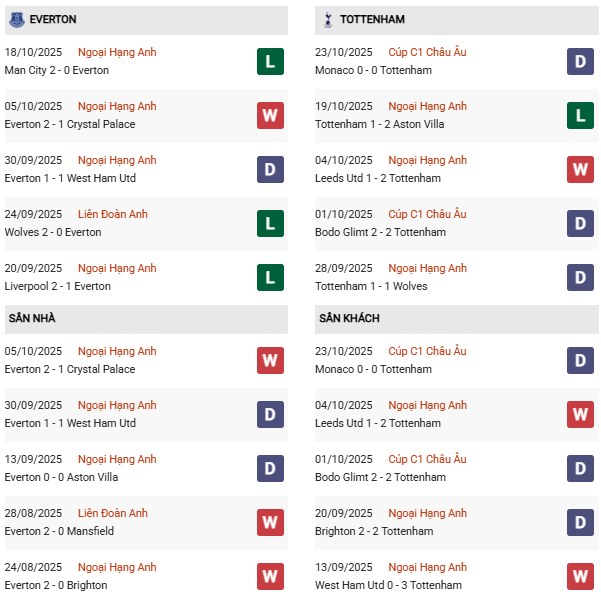This screenshot has width=601, height=602.
Task: Open the Liên Đoàn Anh link dated 24/09/2025
Action: coord(113,214)
